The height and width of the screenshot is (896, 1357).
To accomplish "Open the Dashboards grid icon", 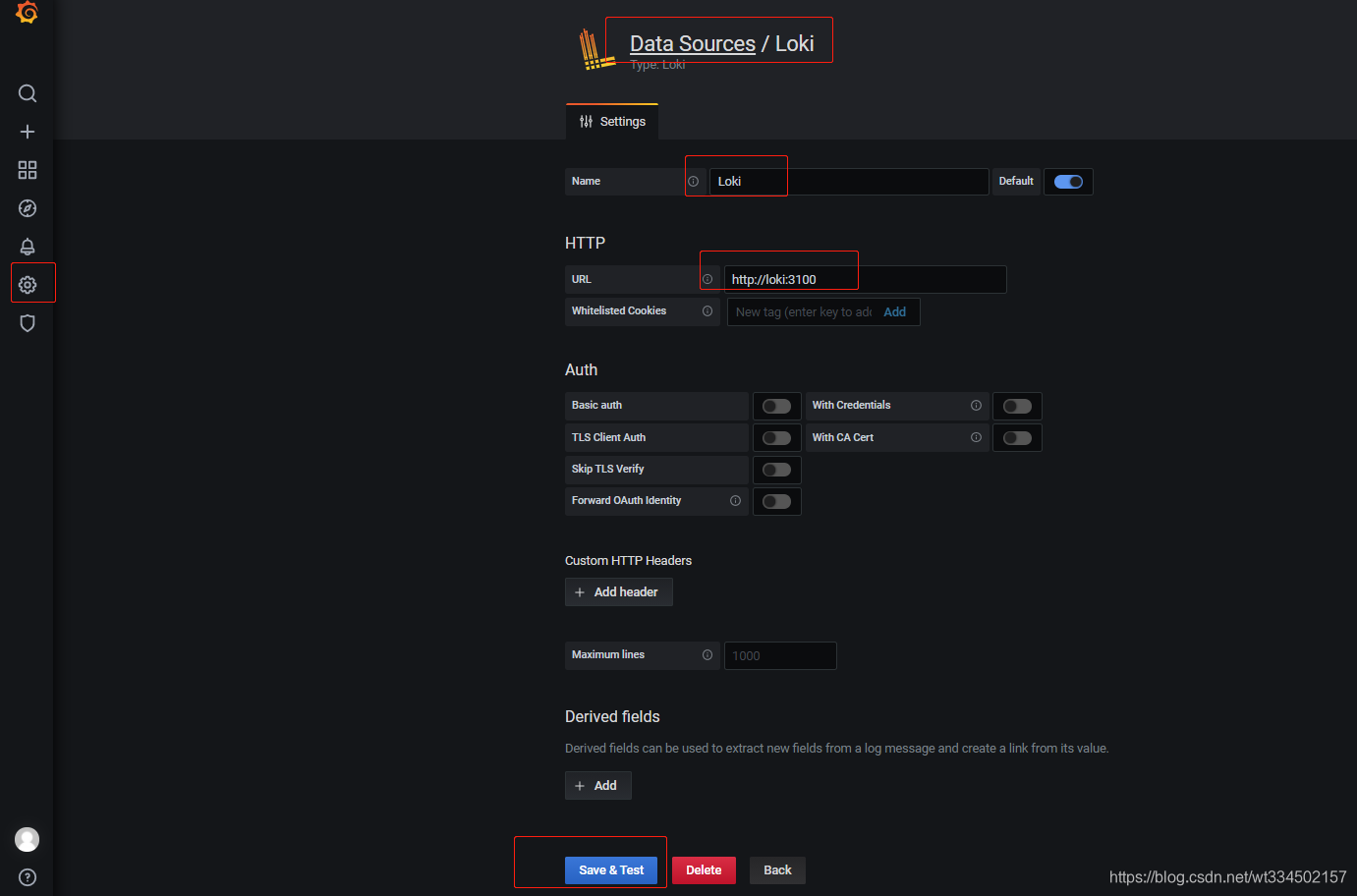I will (28, 170).
